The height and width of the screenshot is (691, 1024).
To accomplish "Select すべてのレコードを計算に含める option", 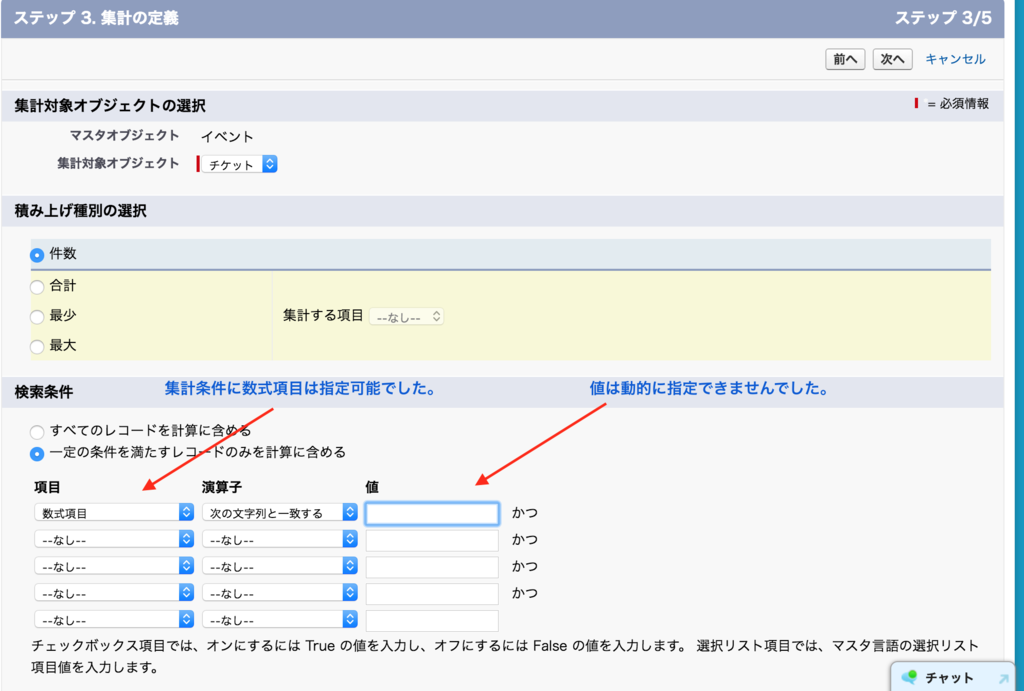I will point(37,432).
